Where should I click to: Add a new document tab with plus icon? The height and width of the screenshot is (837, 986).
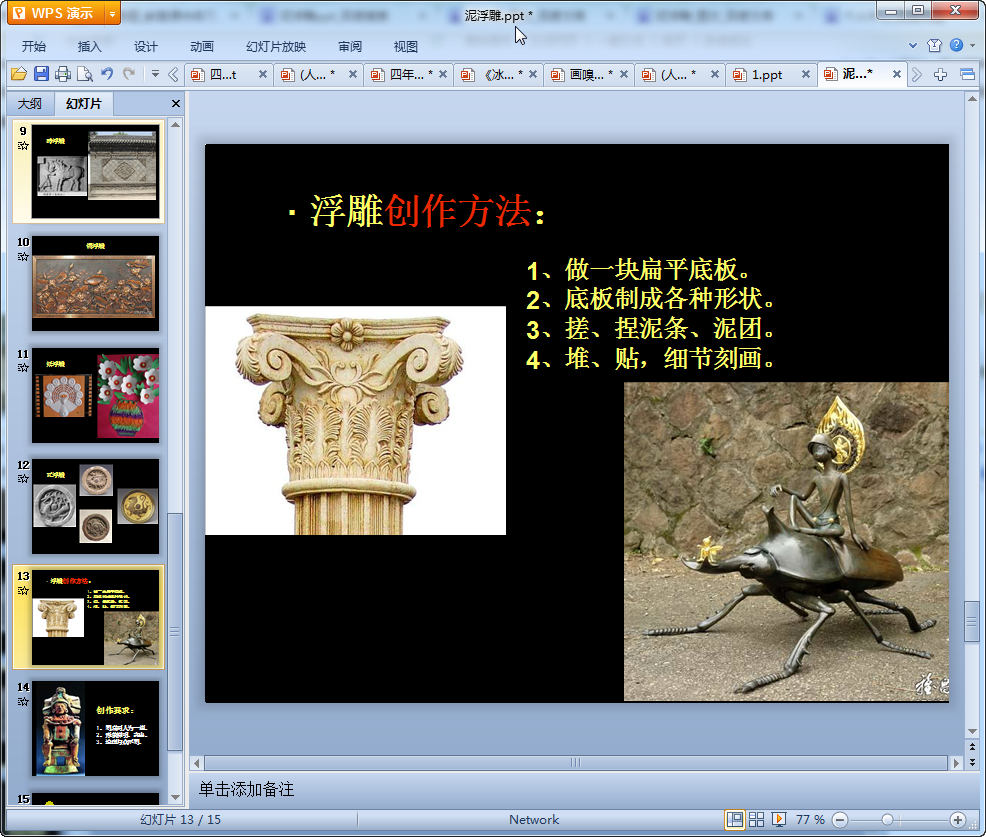(x=940, y=75)
